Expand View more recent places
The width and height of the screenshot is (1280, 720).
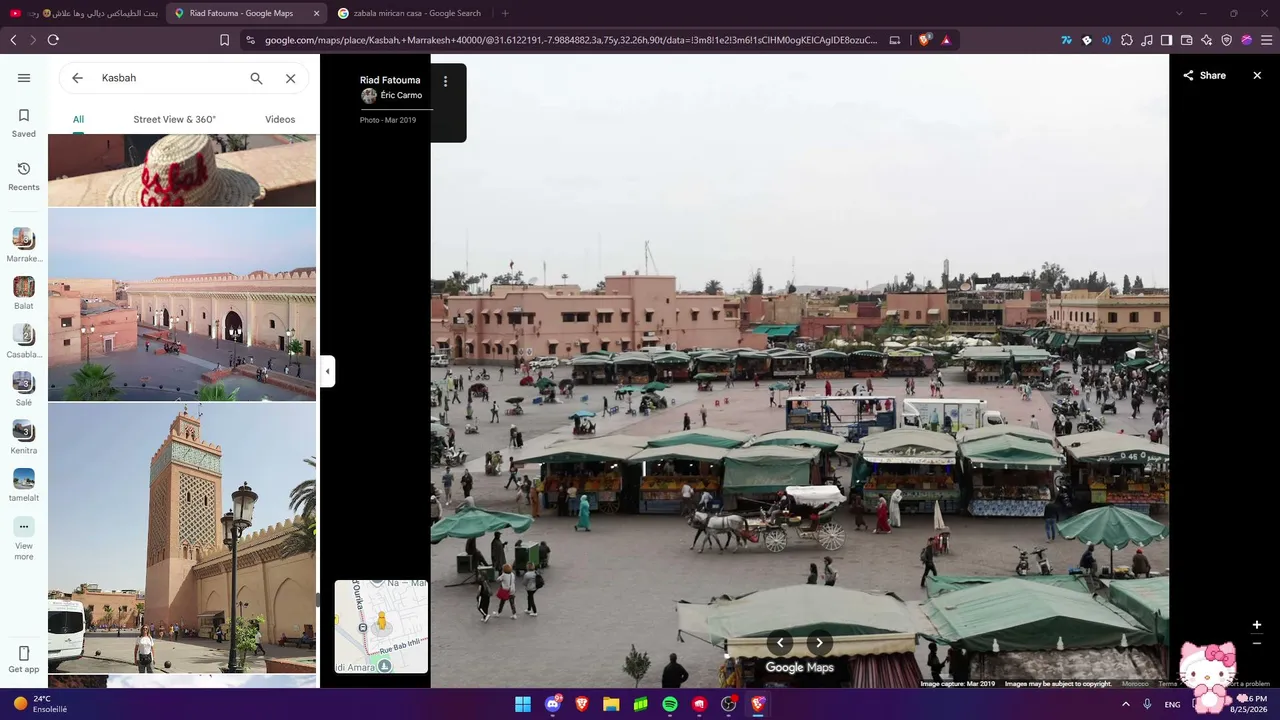[x=24, y=538]
